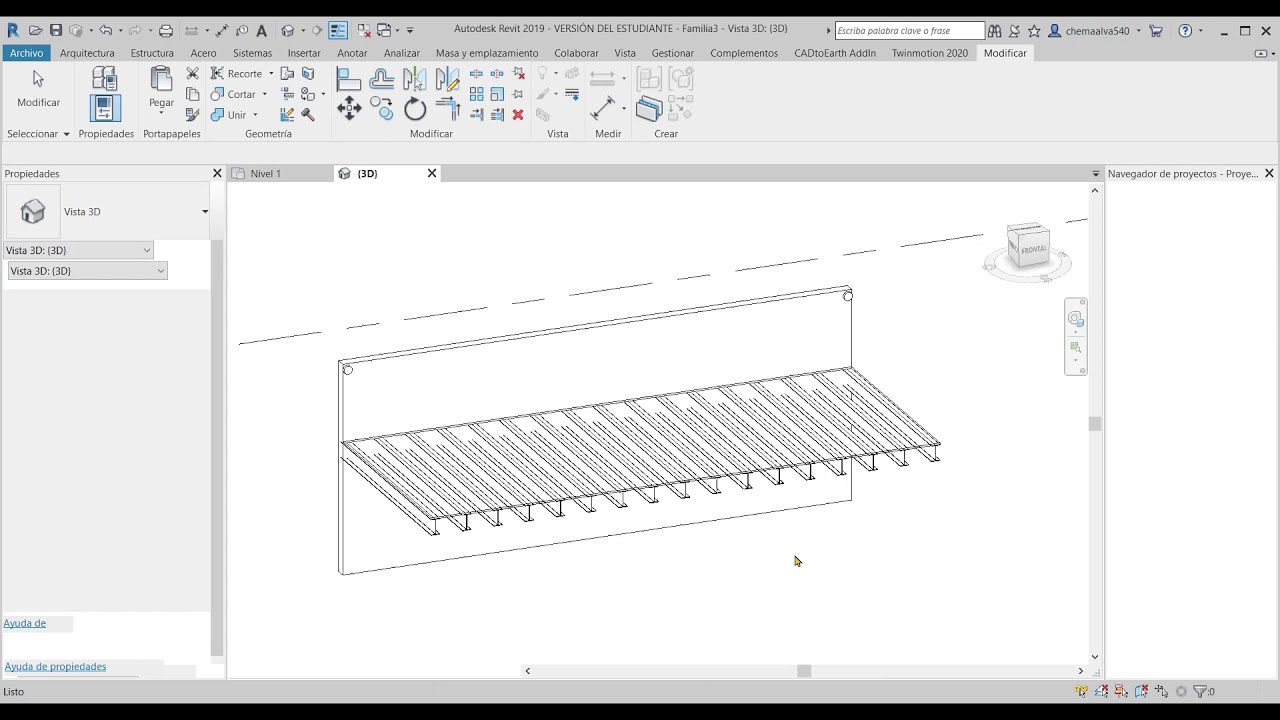The image size is (1280, 720).
Task: Toggle Thin Lines in quick access toolbar
Action: click(x=338, y=31)
